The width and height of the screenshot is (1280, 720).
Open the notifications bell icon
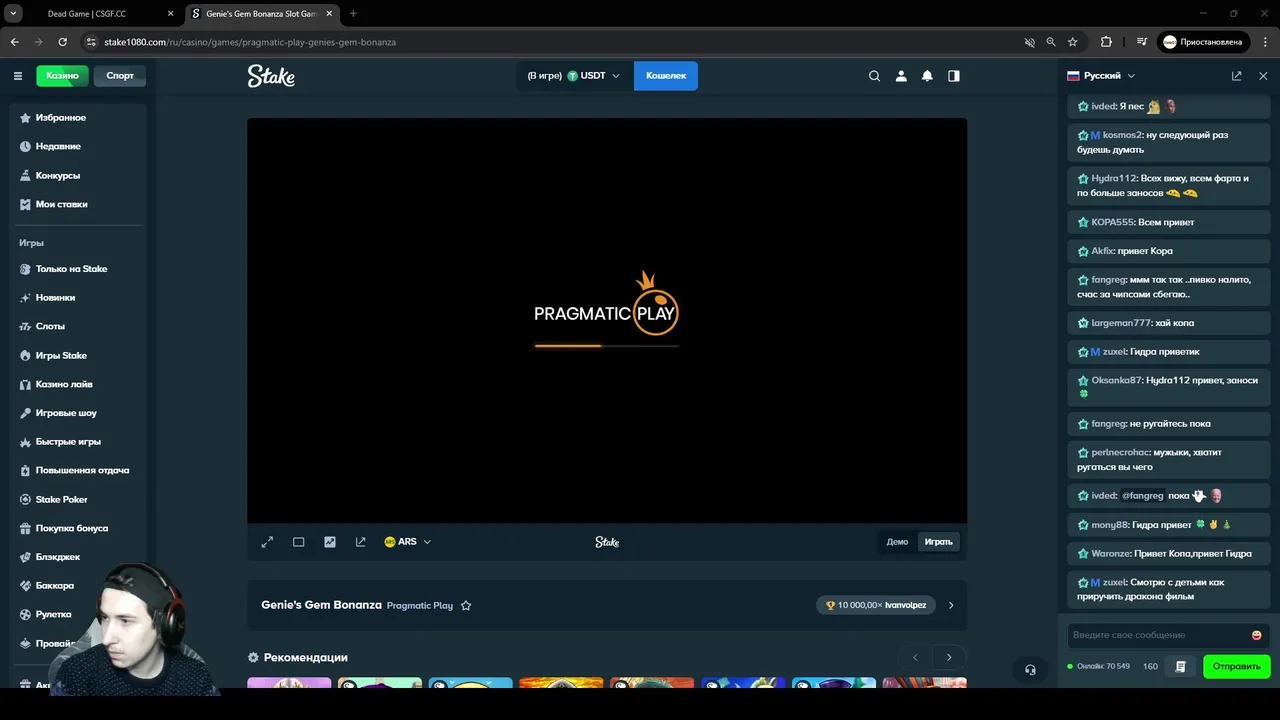click(x=927, y=76)
